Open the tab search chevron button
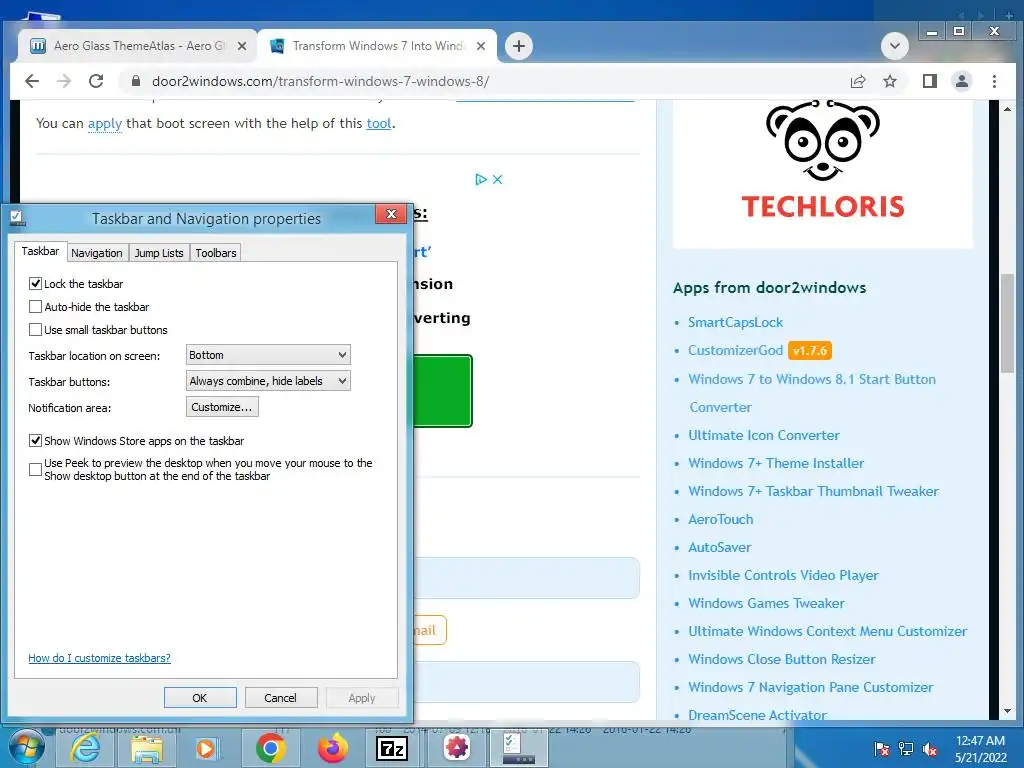The image size is (1024, 768). click(x=895, y=46)
